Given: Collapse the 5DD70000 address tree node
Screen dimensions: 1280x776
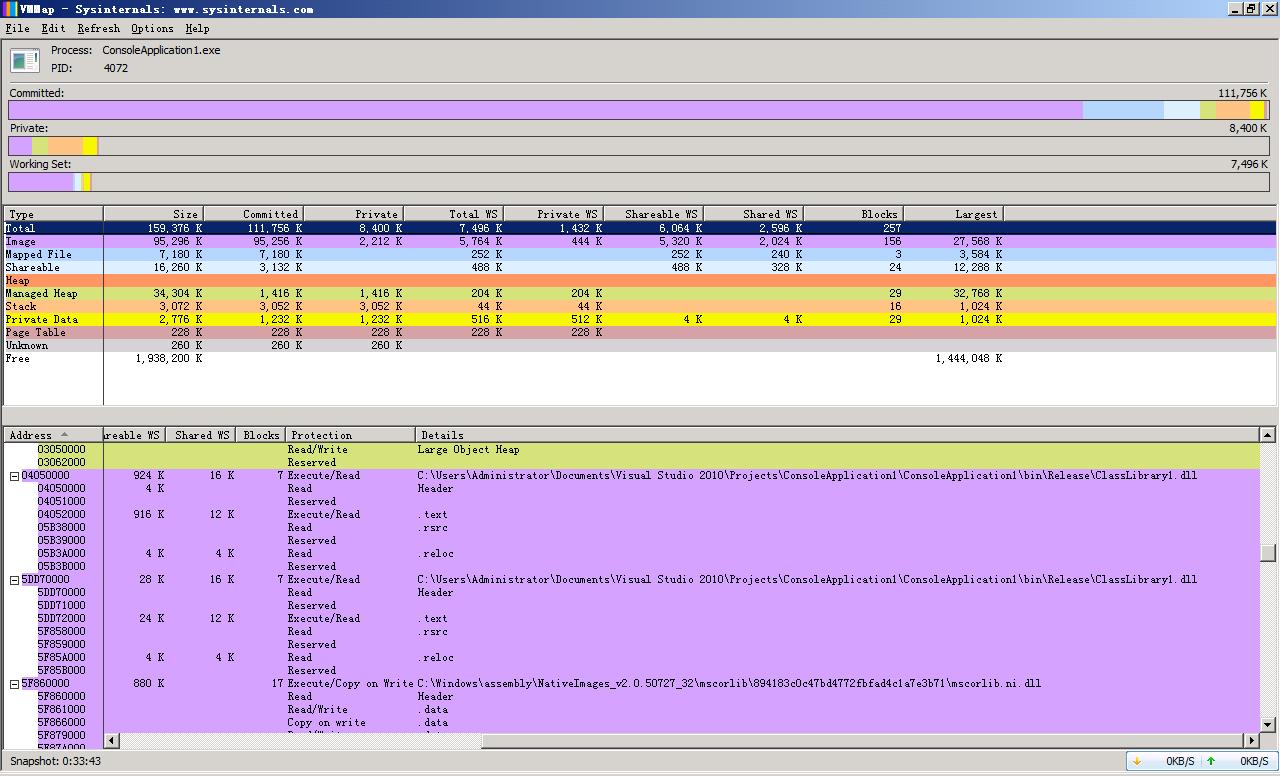Looking at the screenshot, I should (x=15, y=580).
